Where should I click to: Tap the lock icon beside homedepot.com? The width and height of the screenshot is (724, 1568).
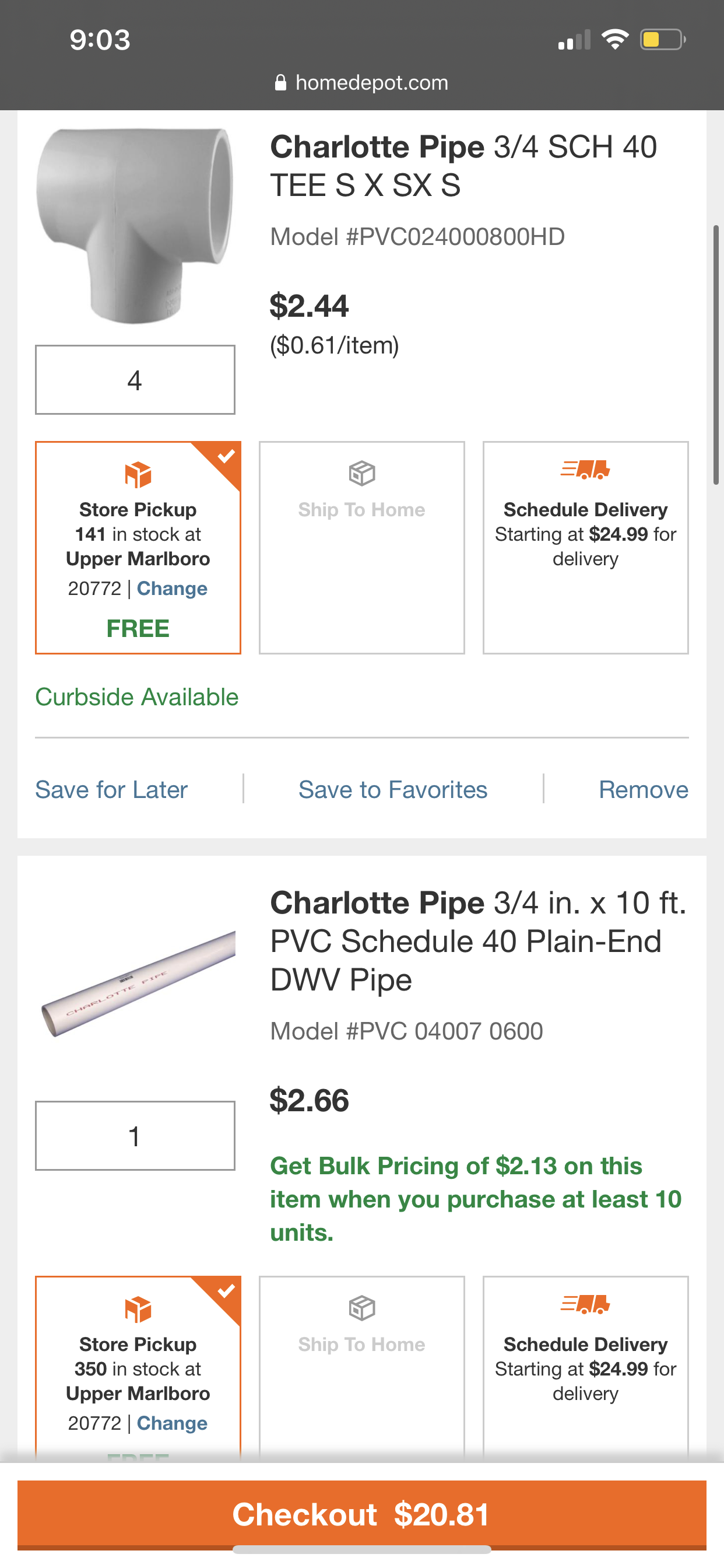(280, 83)
